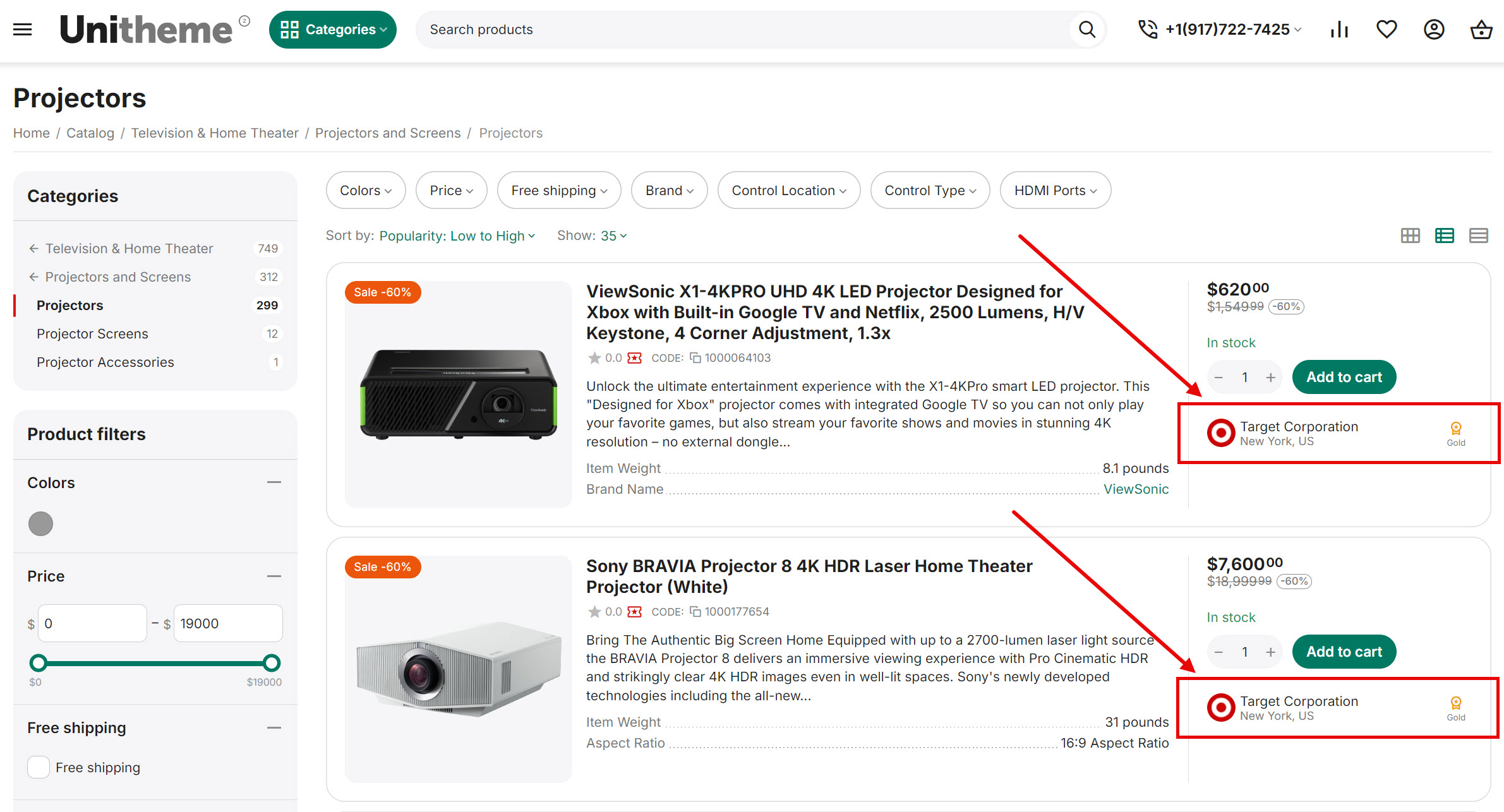The height and width of the screenshot is (812, 1504).
Task: Open the account profile icon
Action: point(1434,29)
